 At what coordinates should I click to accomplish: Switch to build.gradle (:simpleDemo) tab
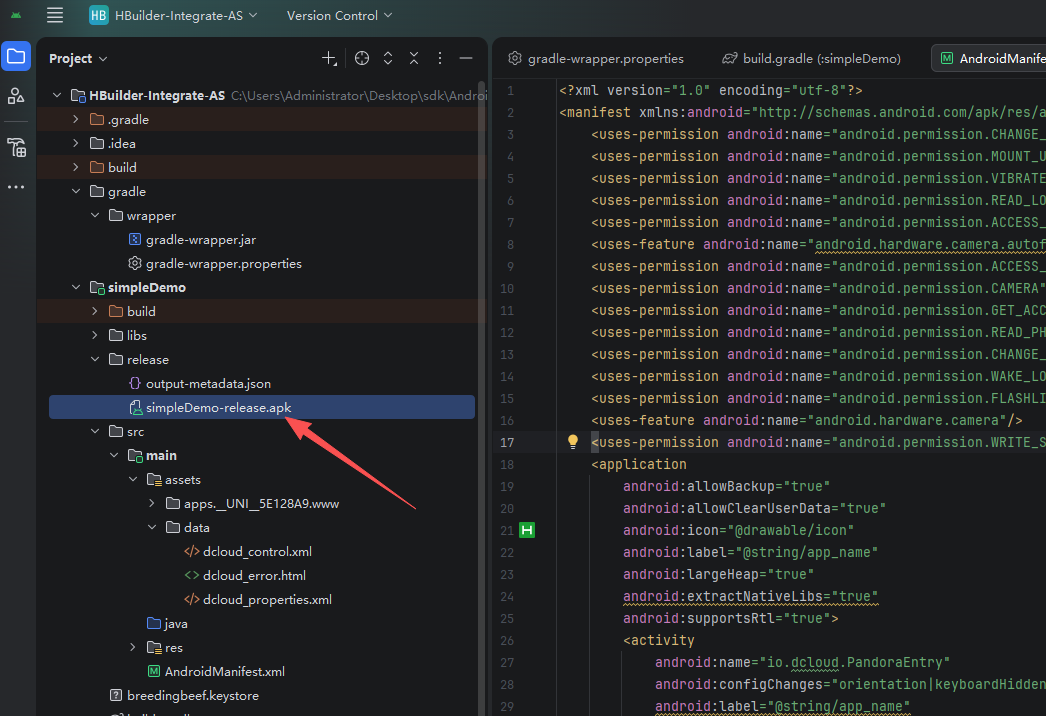tap(811, 59)
